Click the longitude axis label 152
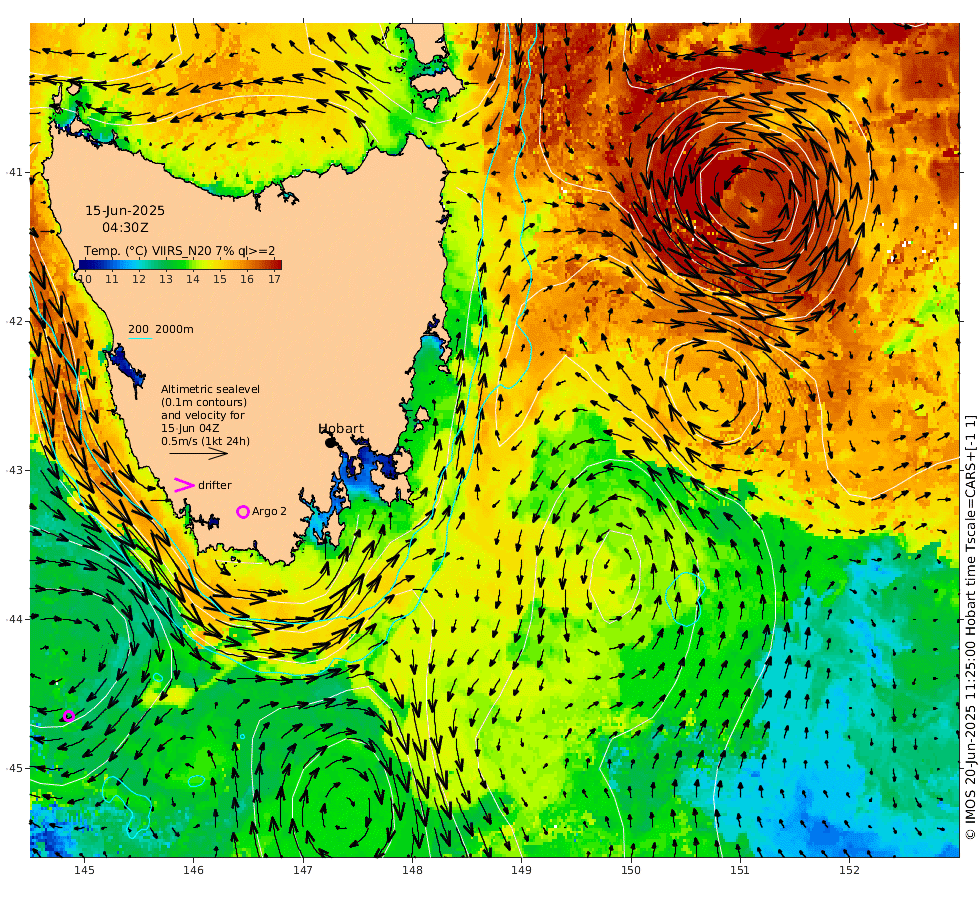Screen dimensions: 980x900 (849, 869)
